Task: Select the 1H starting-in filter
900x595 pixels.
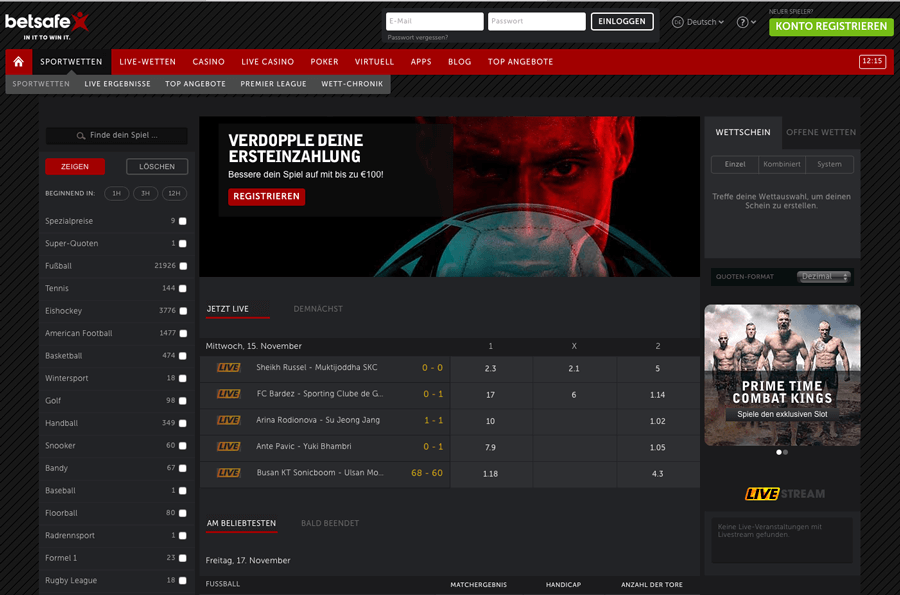Action: (117, 193)
